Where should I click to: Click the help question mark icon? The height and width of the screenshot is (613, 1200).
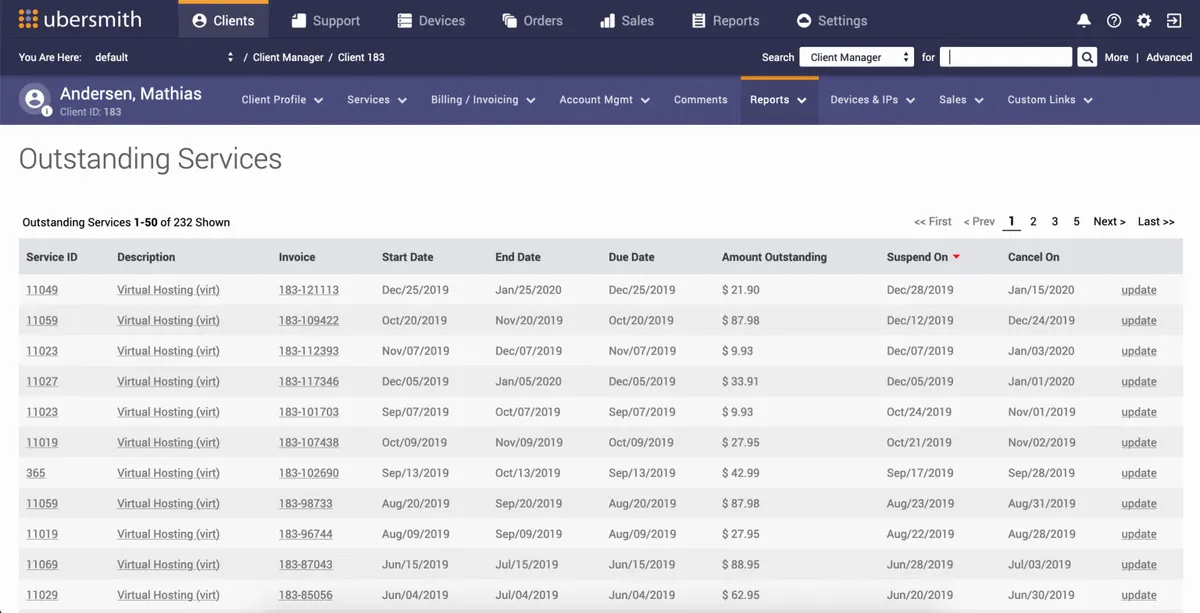[x=1113, y=19]
